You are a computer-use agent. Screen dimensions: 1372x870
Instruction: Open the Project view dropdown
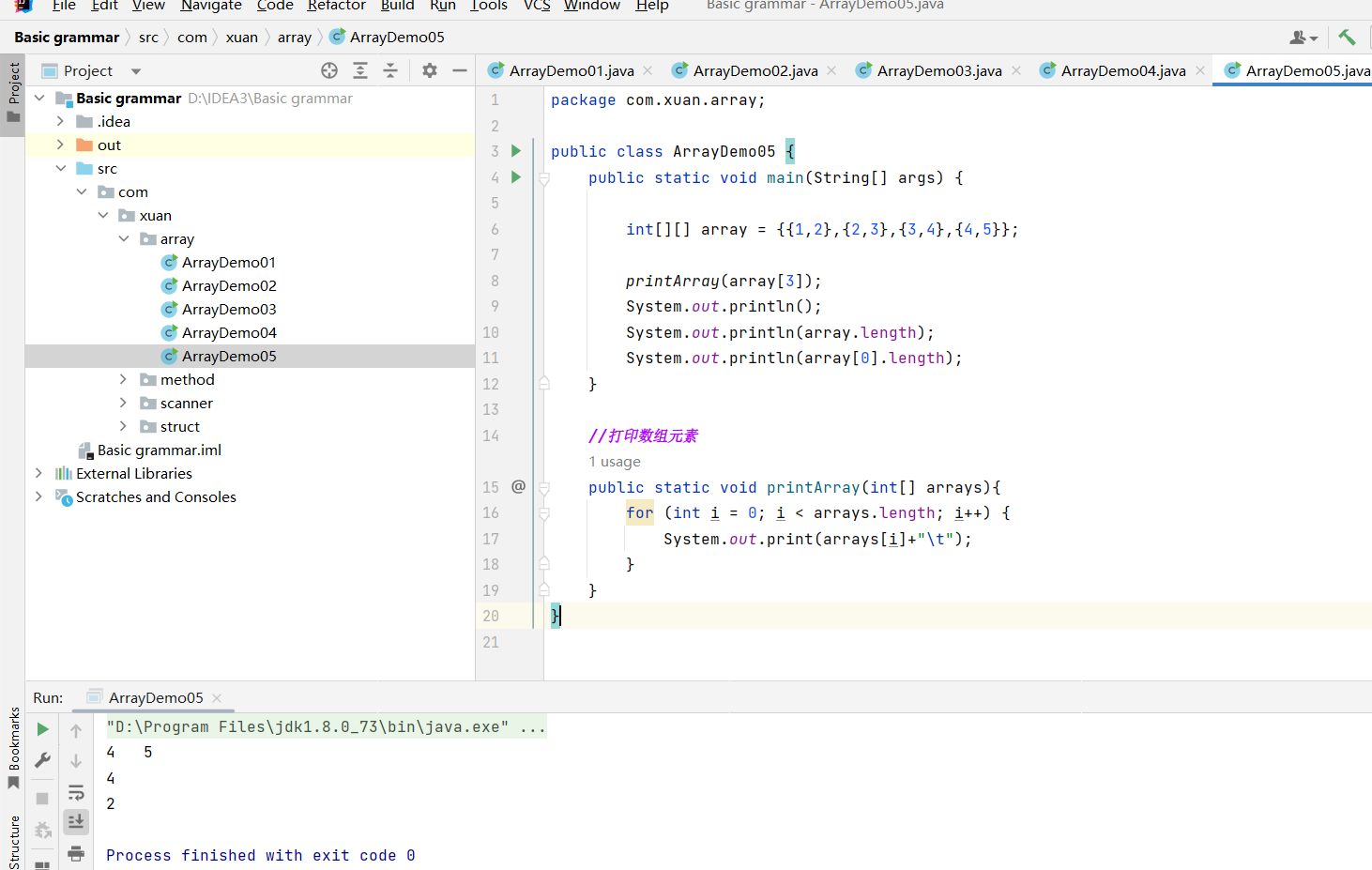pos(136,71)
